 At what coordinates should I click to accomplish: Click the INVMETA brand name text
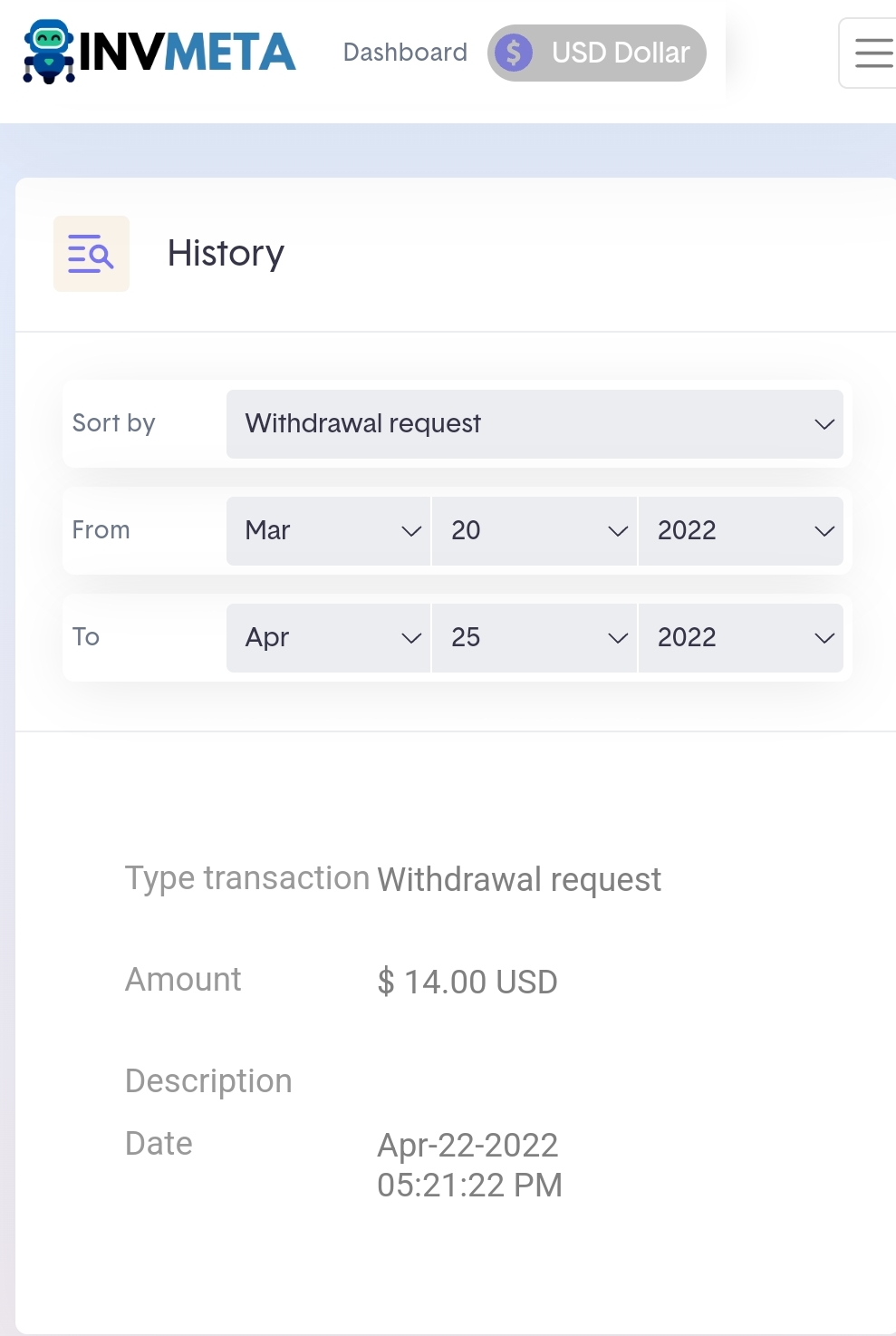coord(188,53)
